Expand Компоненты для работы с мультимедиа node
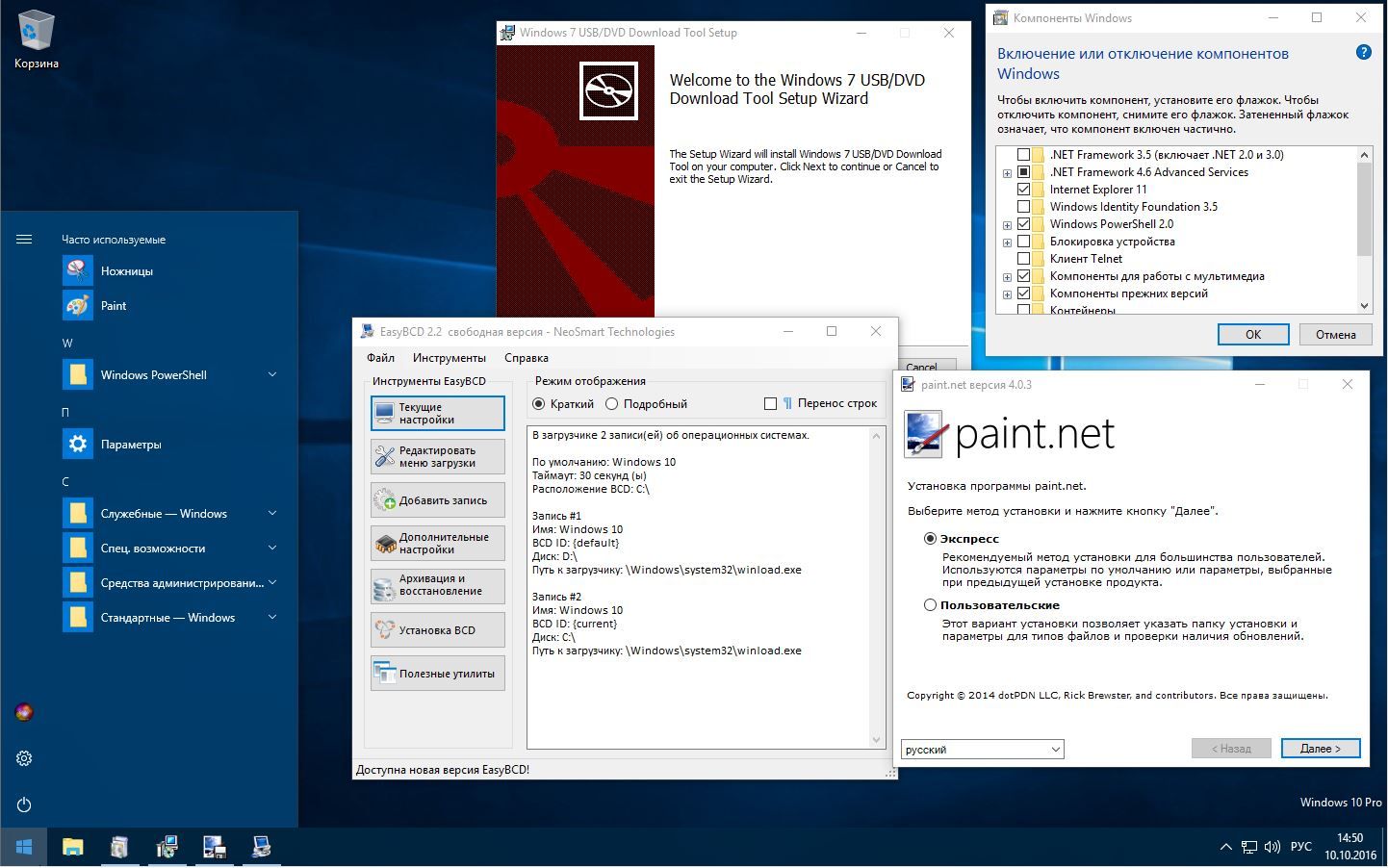Viewport: 1388px width, 868px height. click(1007, 277)
